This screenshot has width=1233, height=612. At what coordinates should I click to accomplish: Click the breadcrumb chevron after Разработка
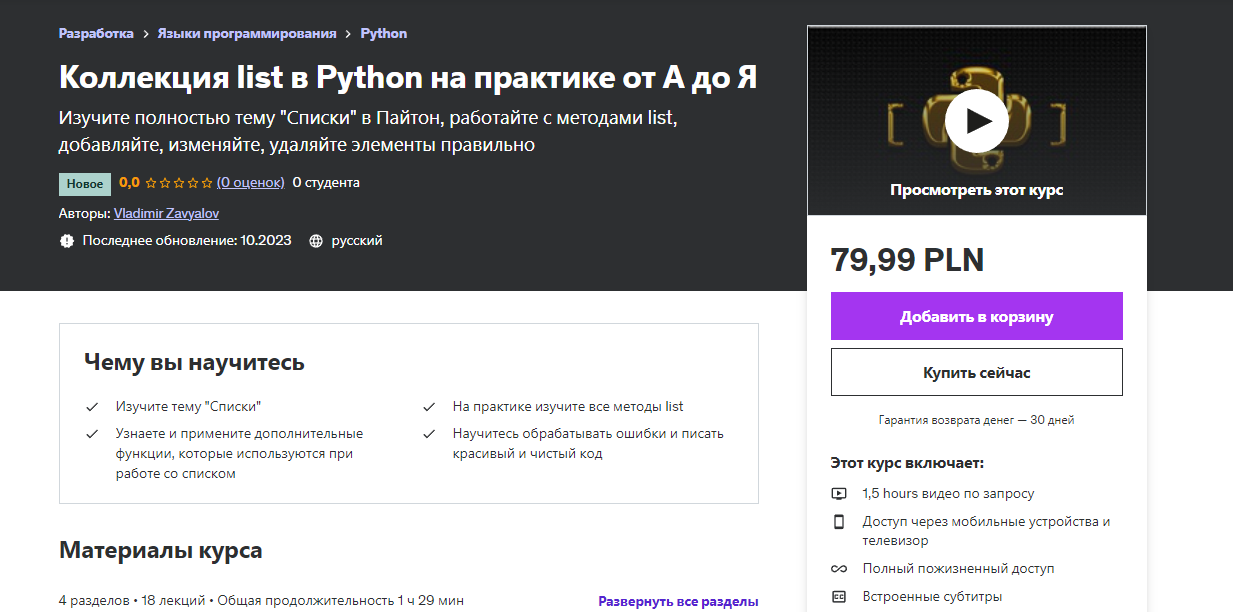pos(146,34)
